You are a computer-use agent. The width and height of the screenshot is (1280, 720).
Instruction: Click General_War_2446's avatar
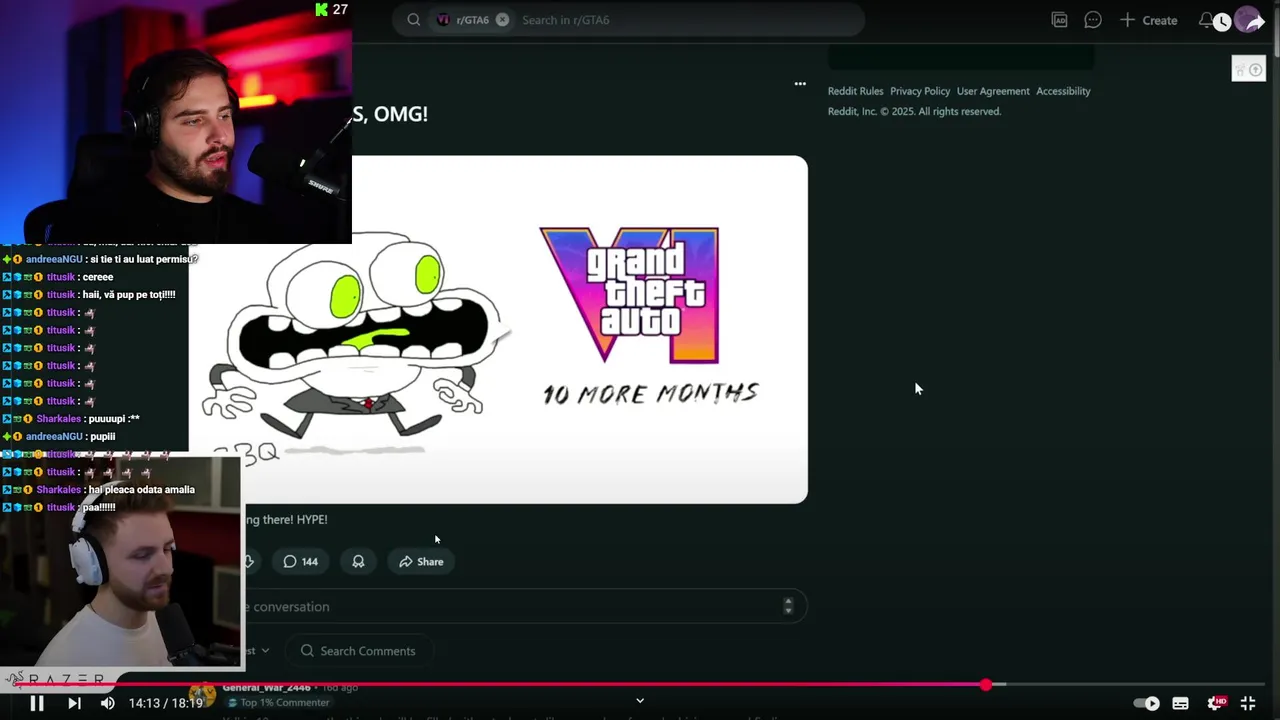tap(203, 694)
